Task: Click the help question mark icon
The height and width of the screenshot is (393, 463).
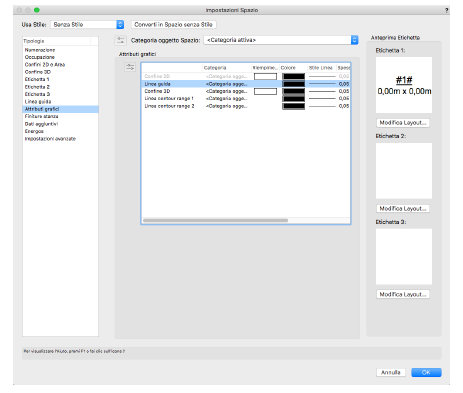Action: (x=446, y=10)
